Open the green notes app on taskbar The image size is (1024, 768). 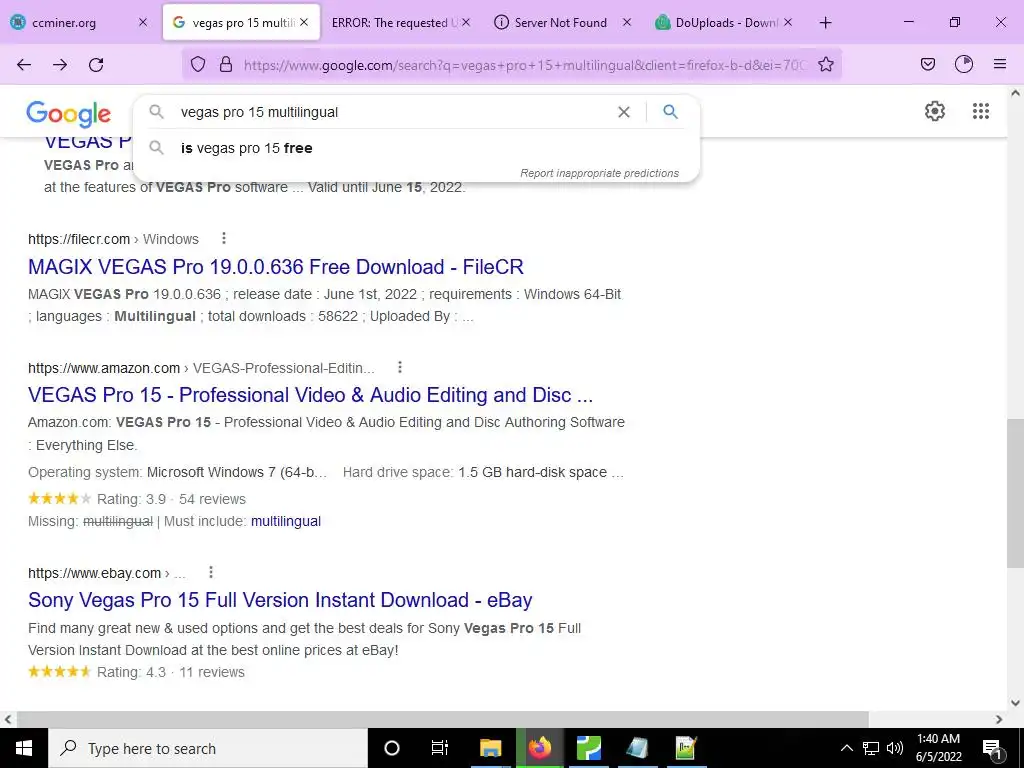click(x=686, y=748)
